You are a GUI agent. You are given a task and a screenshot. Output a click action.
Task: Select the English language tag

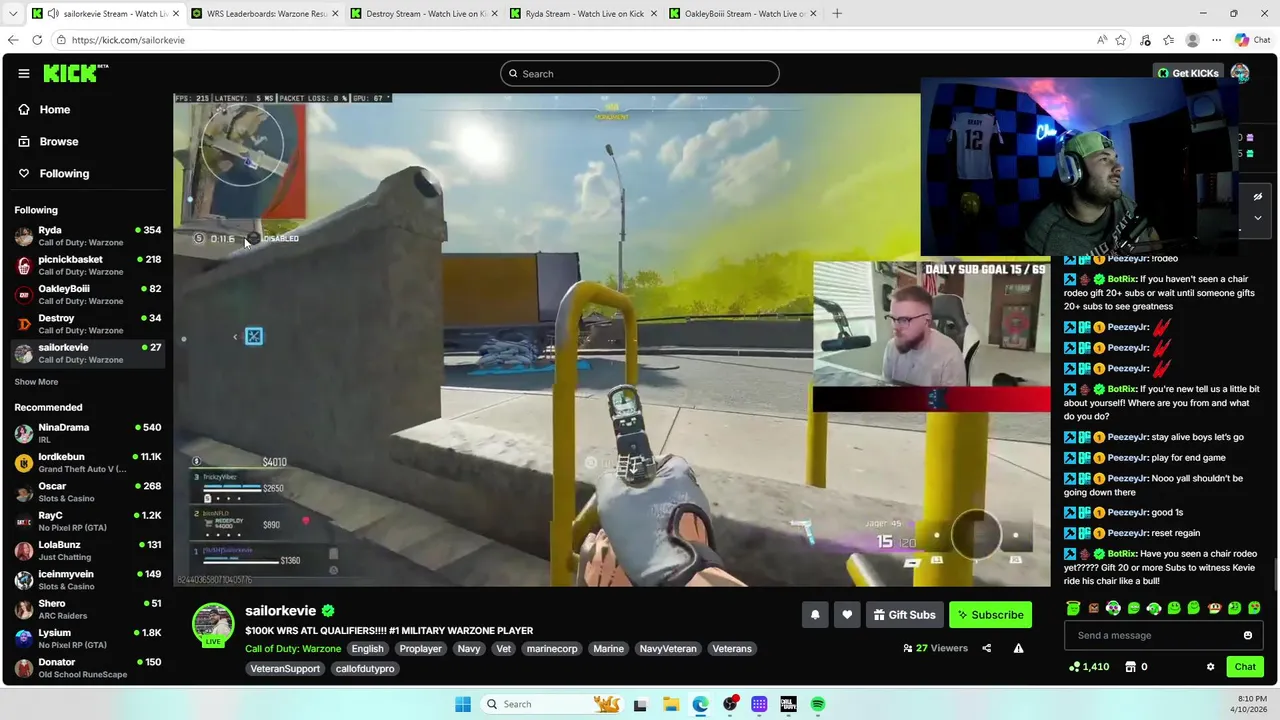[367, 649]
